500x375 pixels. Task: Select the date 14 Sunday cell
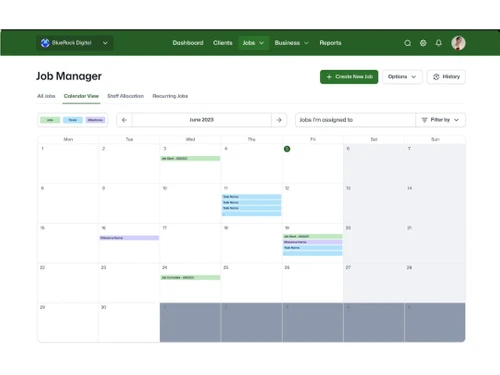(435, 203)
